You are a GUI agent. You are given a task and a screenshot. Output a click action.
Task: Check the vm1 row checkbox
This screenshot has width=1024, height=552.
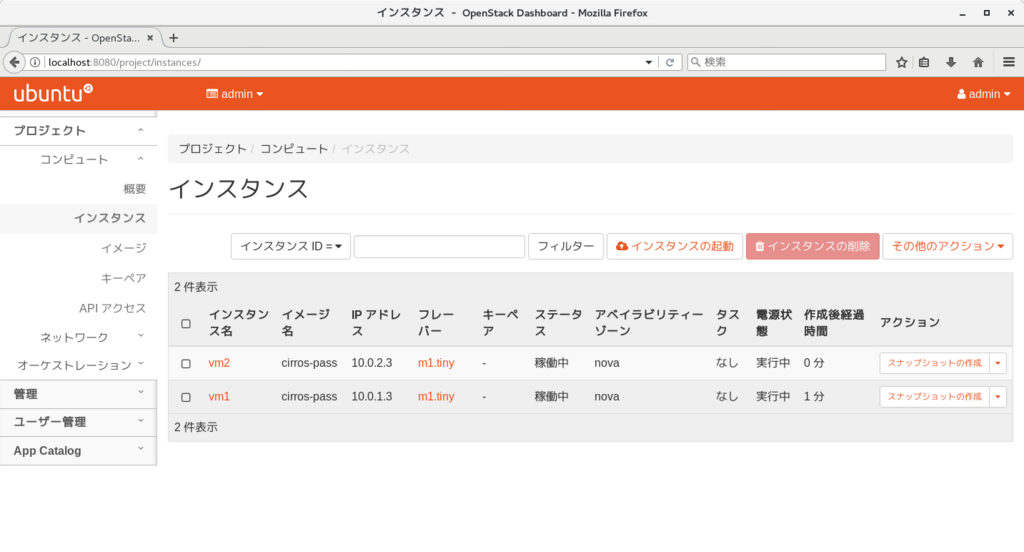[186, 397]
